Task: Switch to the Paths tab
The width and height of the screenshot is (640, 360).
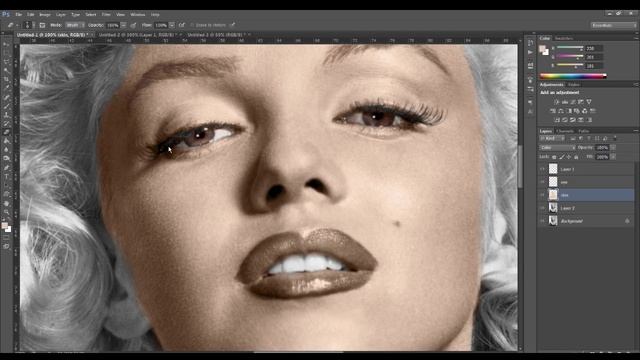Action: tap(584, 131)
